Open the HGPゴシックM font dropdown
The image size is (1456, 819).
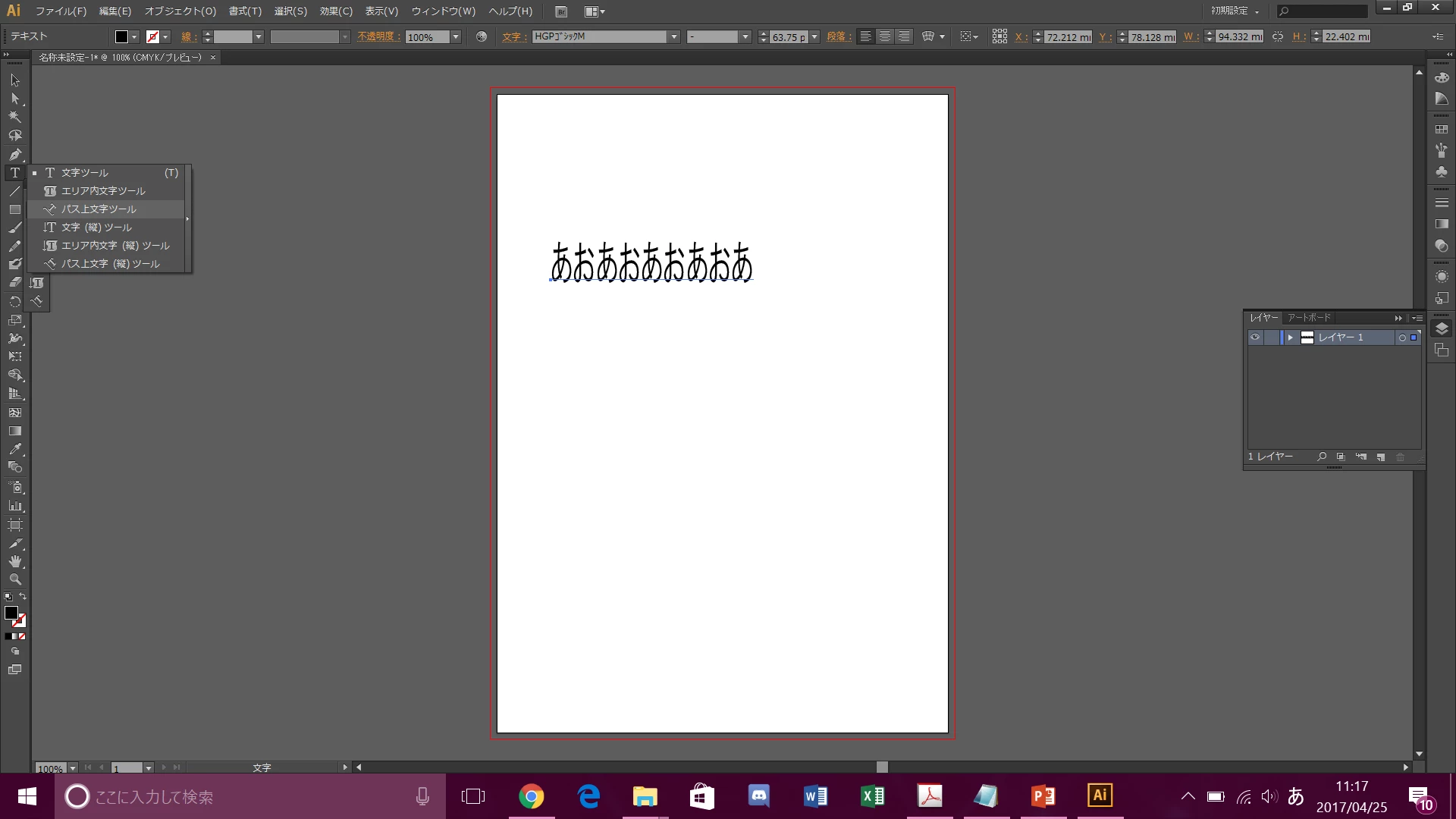(673, 36)
